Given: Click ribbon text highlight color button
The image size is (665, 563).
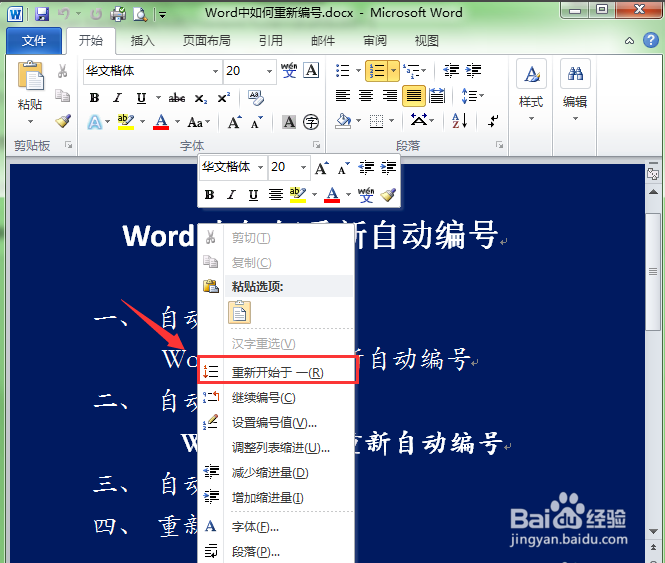Looking at the screenshot, I should pos(126,122).
